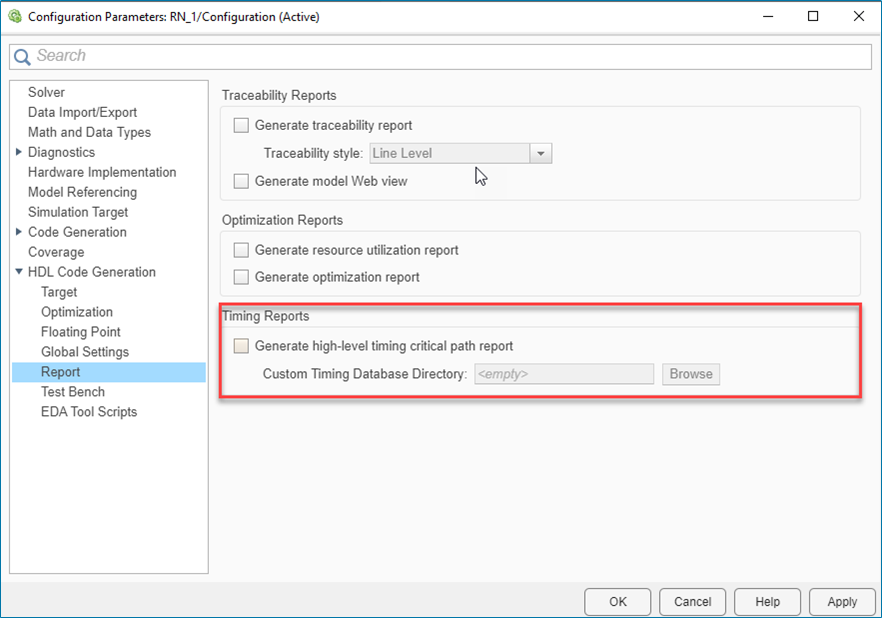Image resolution: width=882 pixels, height=618 pixels.
Task: Tick Generate high-level timing critical path report
Action: coord(241,346)
